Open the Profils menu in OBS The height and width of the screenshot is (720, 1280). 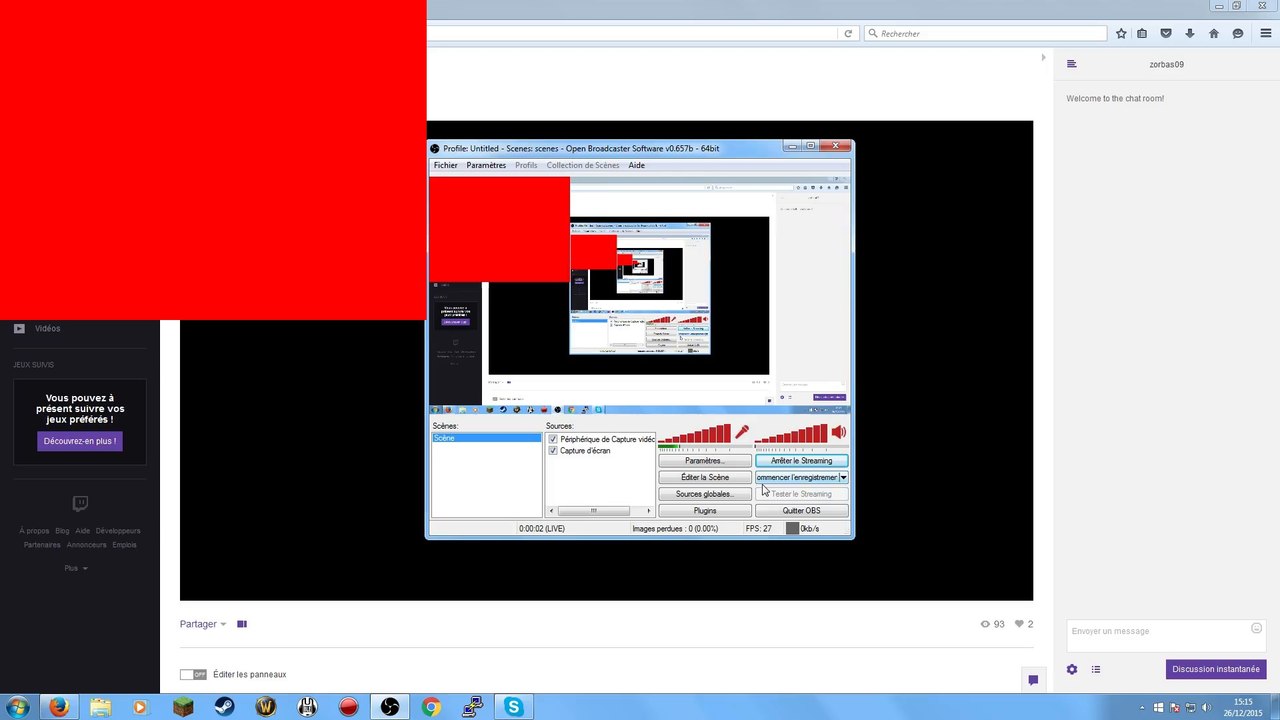pos(526,165)
